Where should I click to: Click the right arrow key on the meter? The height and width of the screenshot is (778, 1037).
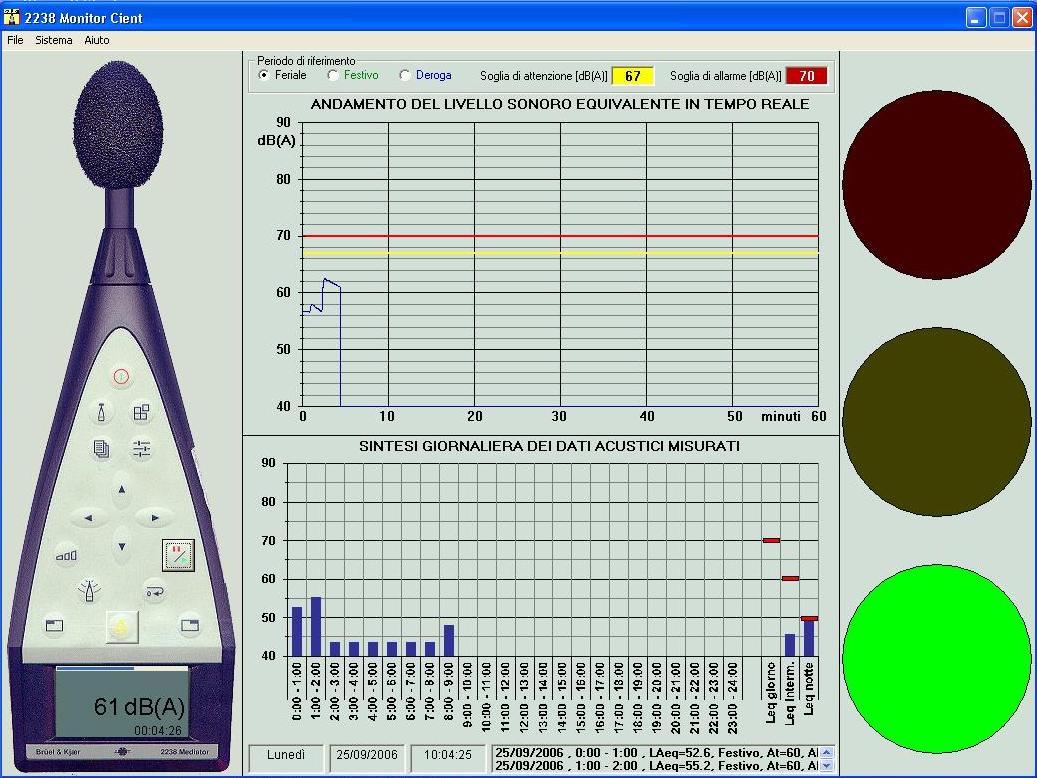[x=154, y=517]
